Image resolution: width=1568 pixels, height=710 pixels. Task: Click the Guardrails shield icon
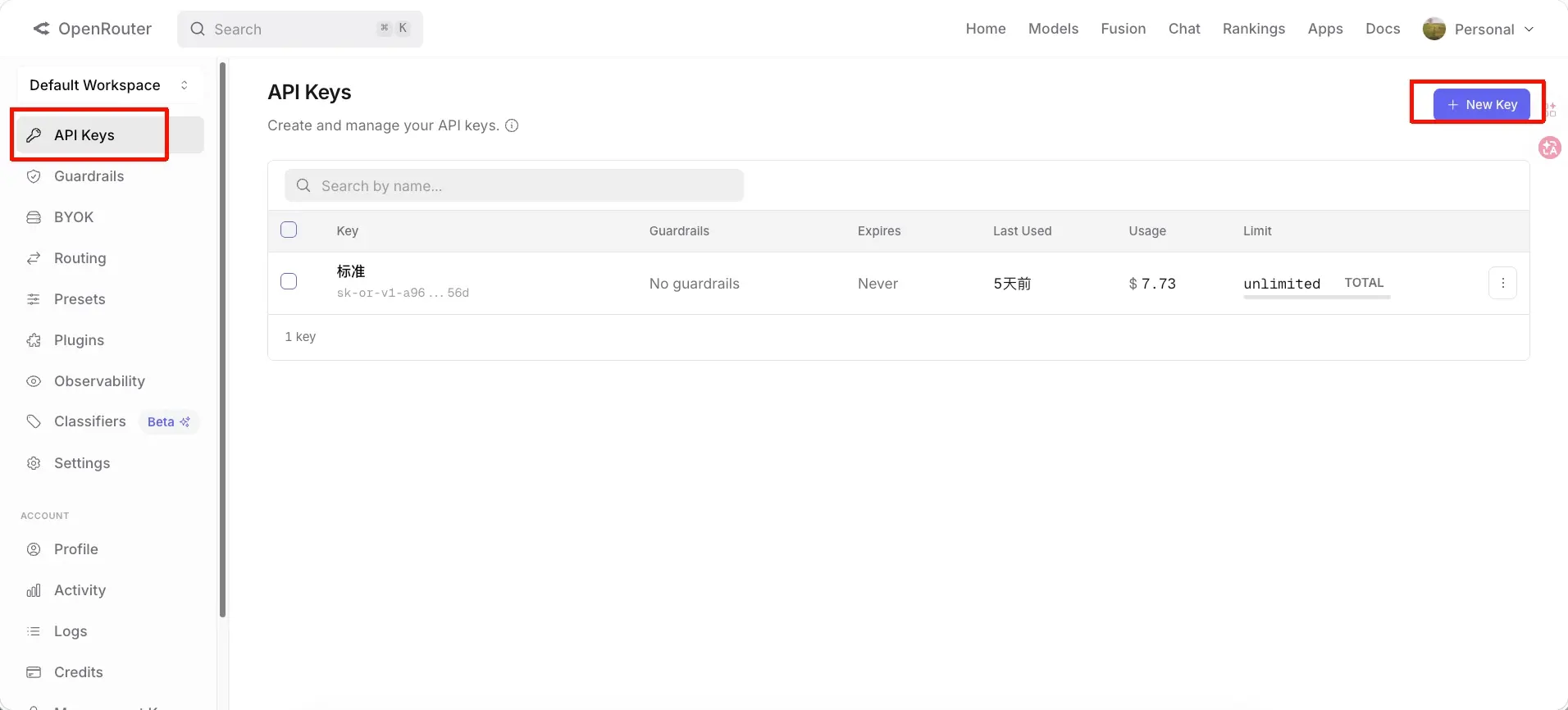pyautogui.click(x=34, y=176)
